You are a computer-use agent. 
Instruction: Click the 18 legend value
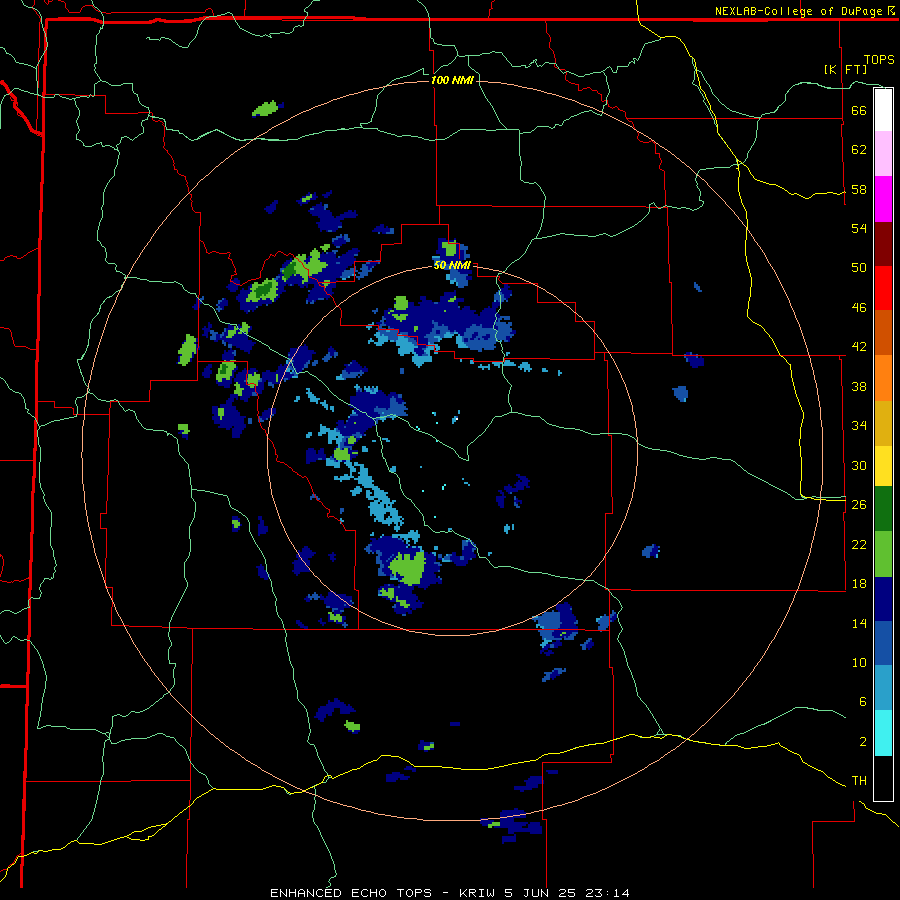click(859, 584)
